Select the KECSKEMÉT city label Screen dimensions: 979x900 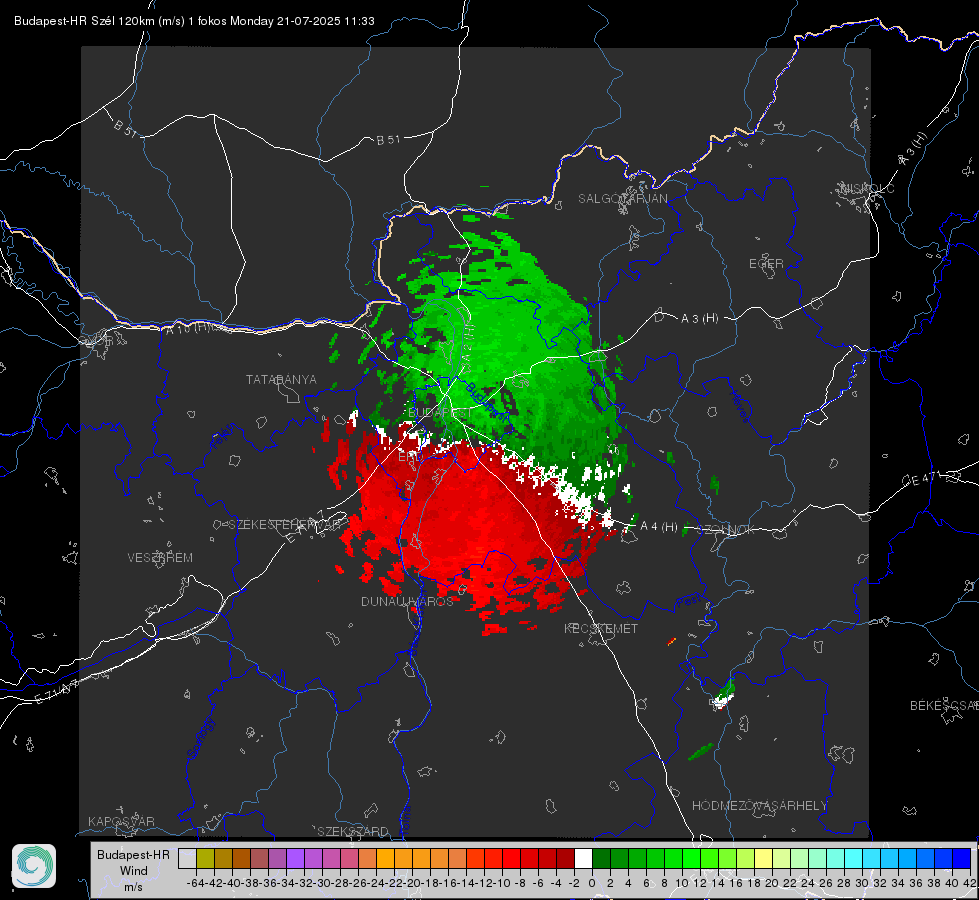tap(601, 628)
